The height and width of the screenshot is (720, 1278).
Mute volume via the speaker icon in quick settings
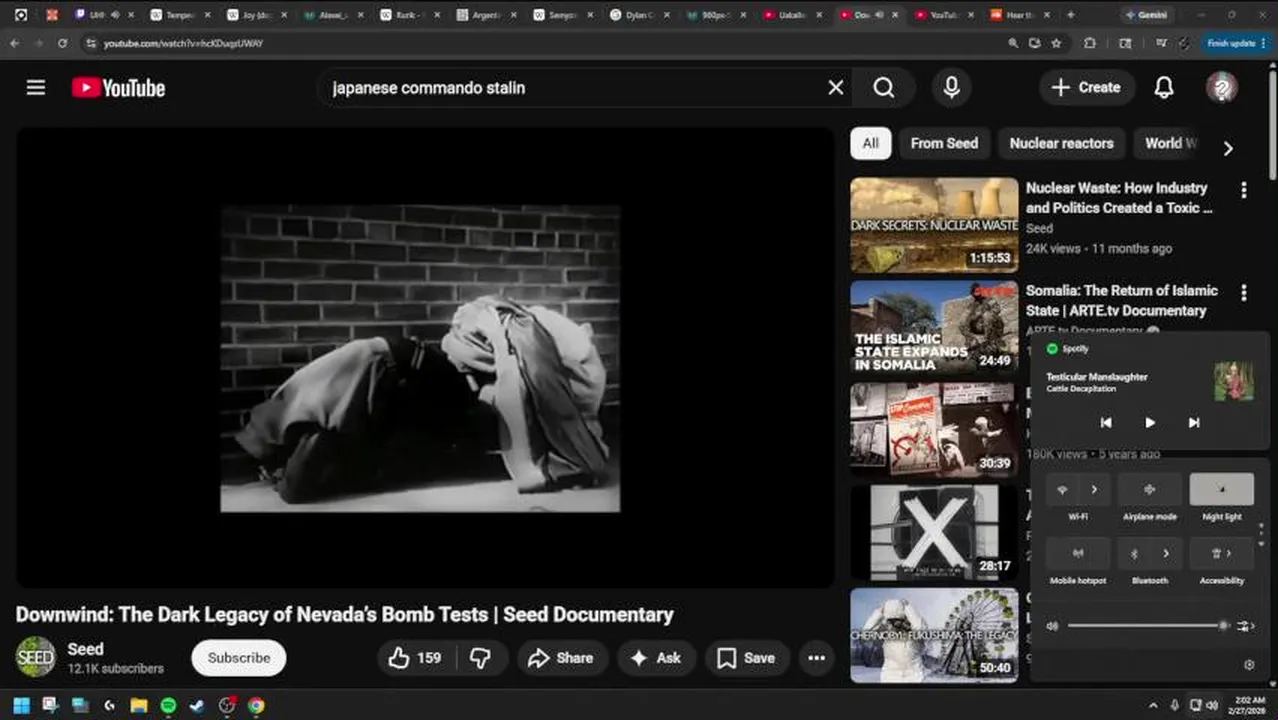(x=1052, y=626)
